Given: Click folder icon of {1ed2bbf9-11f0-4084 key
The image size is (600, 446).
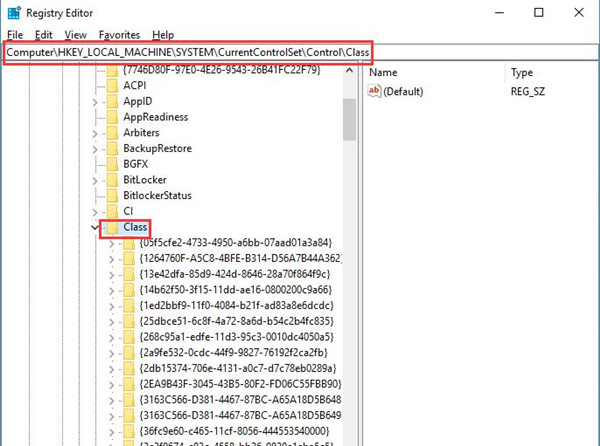Looking at the screenshot, I should pos(129,306).
